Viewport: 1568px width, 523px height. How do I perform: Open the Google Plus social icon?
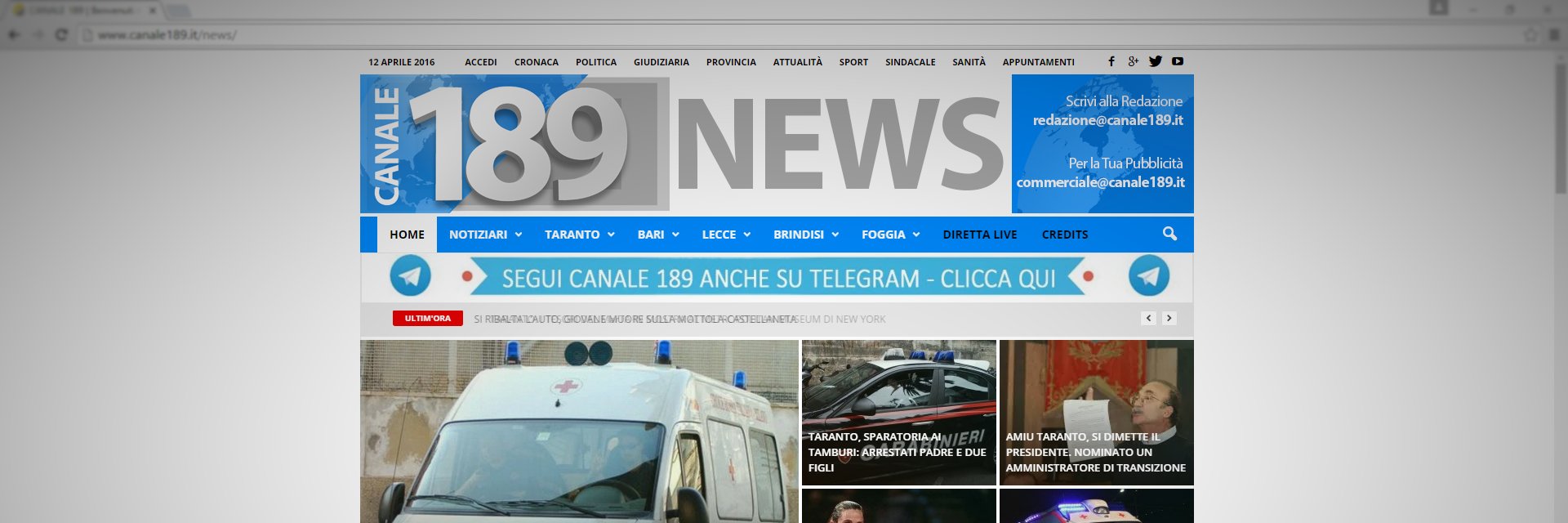pyautogui.click(x=1133, y=61)
